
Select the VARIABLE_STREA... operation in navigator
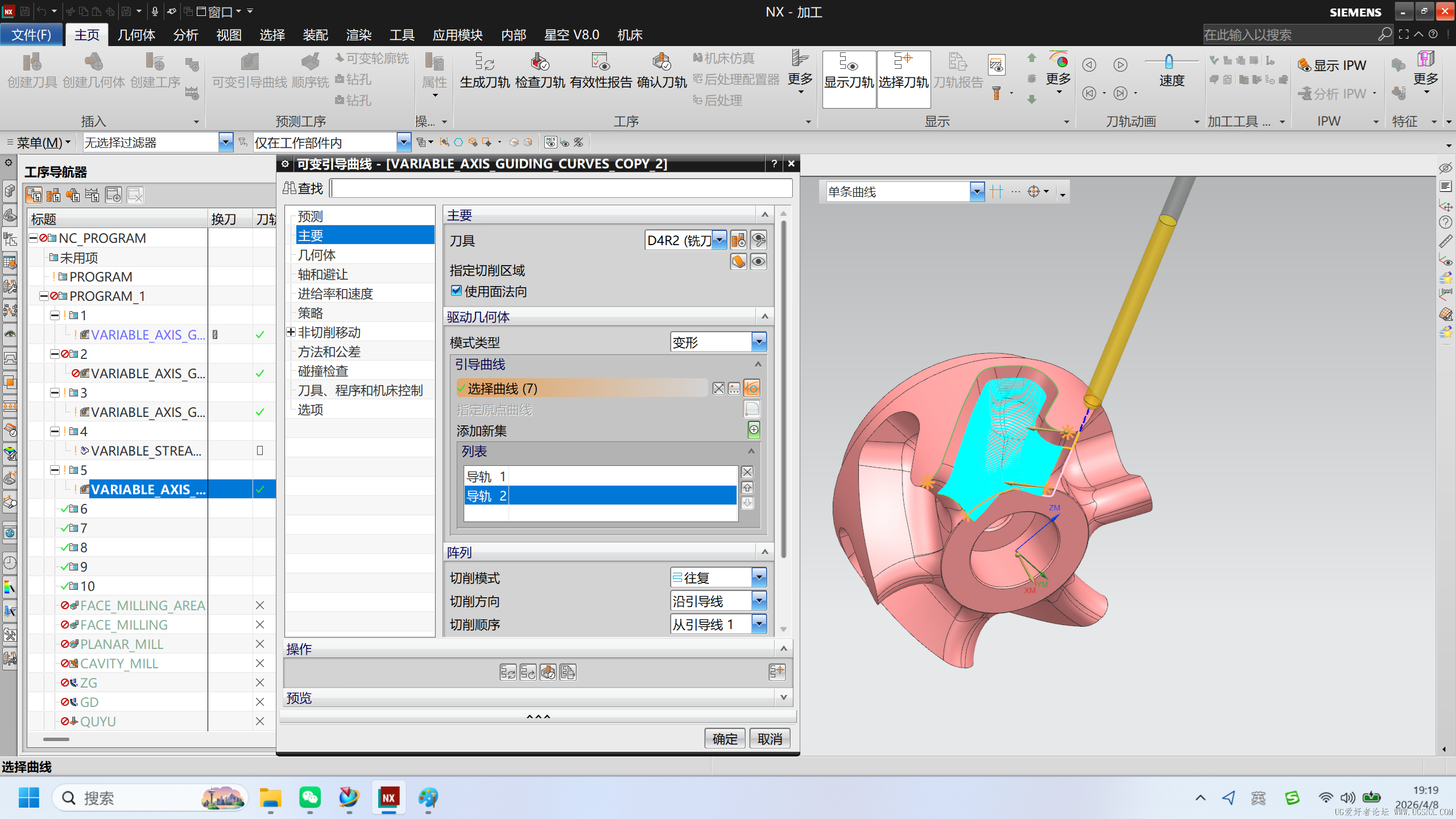[x=146, y=450]
